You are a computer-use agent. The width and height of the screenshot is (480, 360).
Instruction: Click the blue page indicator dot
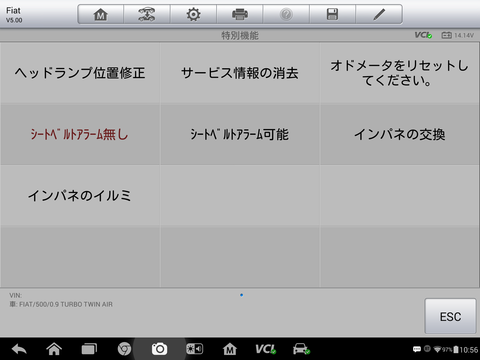point(241,295)
